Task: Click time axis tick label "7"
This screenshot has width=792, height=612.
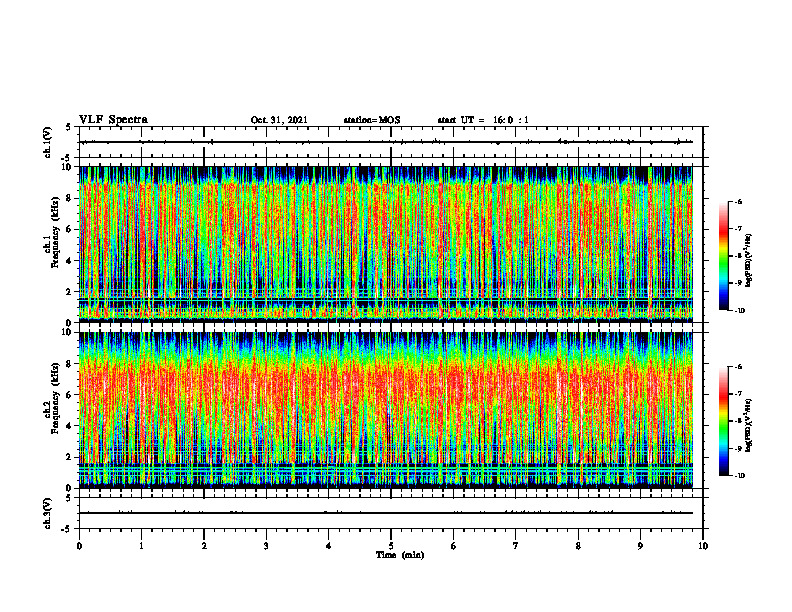Action: pos(516,546)
